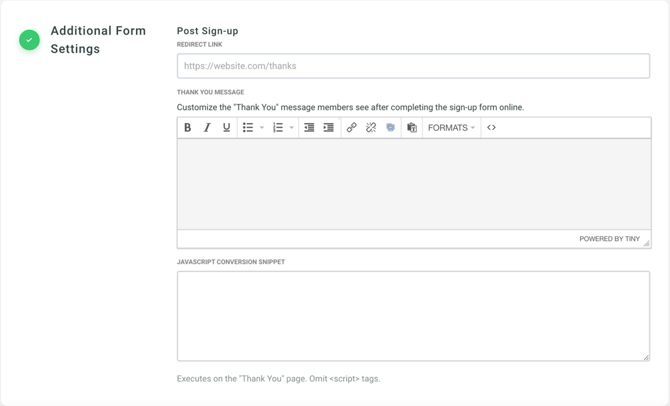The image size is (670, 406).
Task: Increase indent of the paragraph
Action: pos(328,128)
